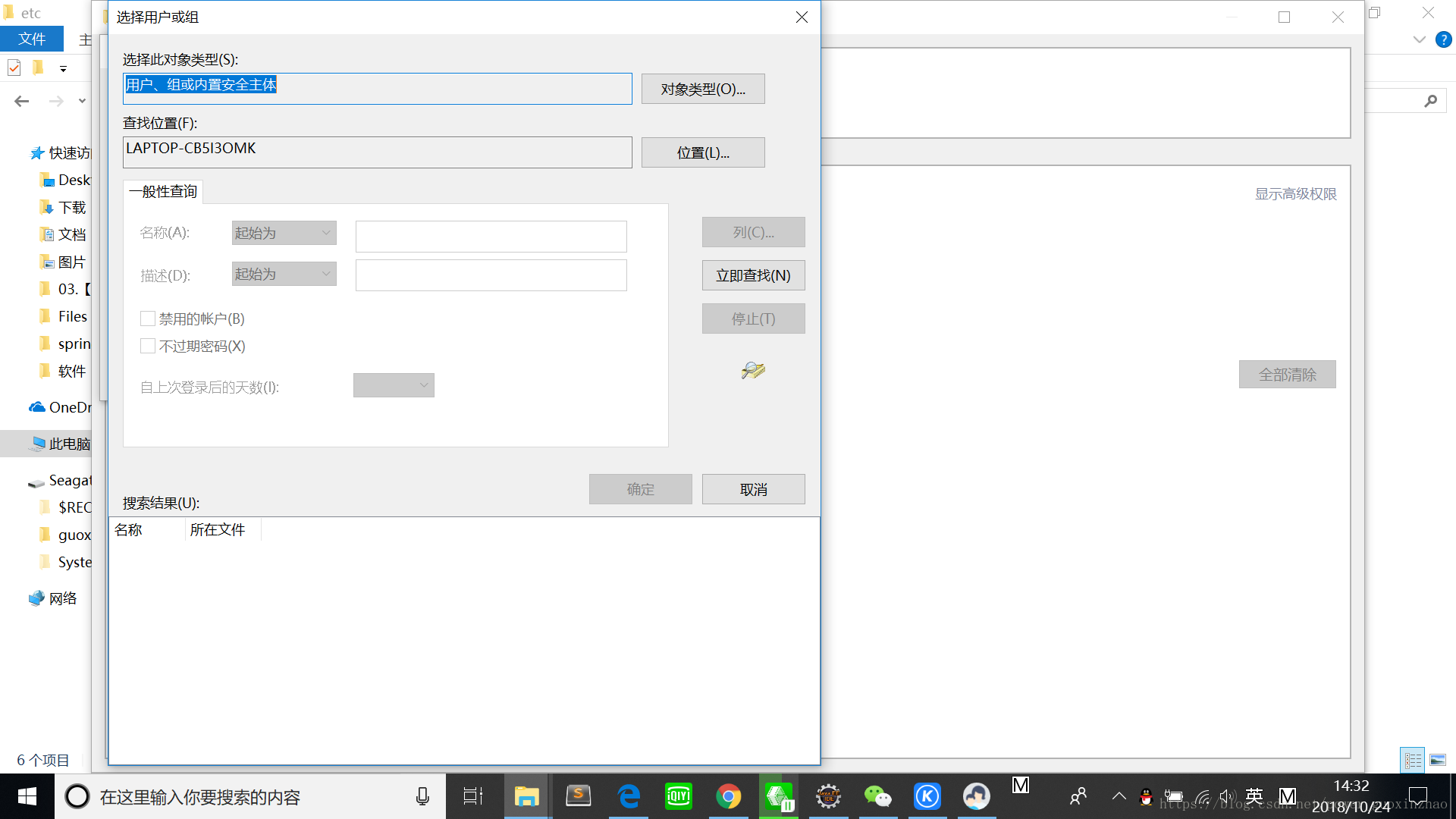Screen dimensions: 1456x819
Task: Open File Explorer from taskbar
Action: tap(526, 796)
